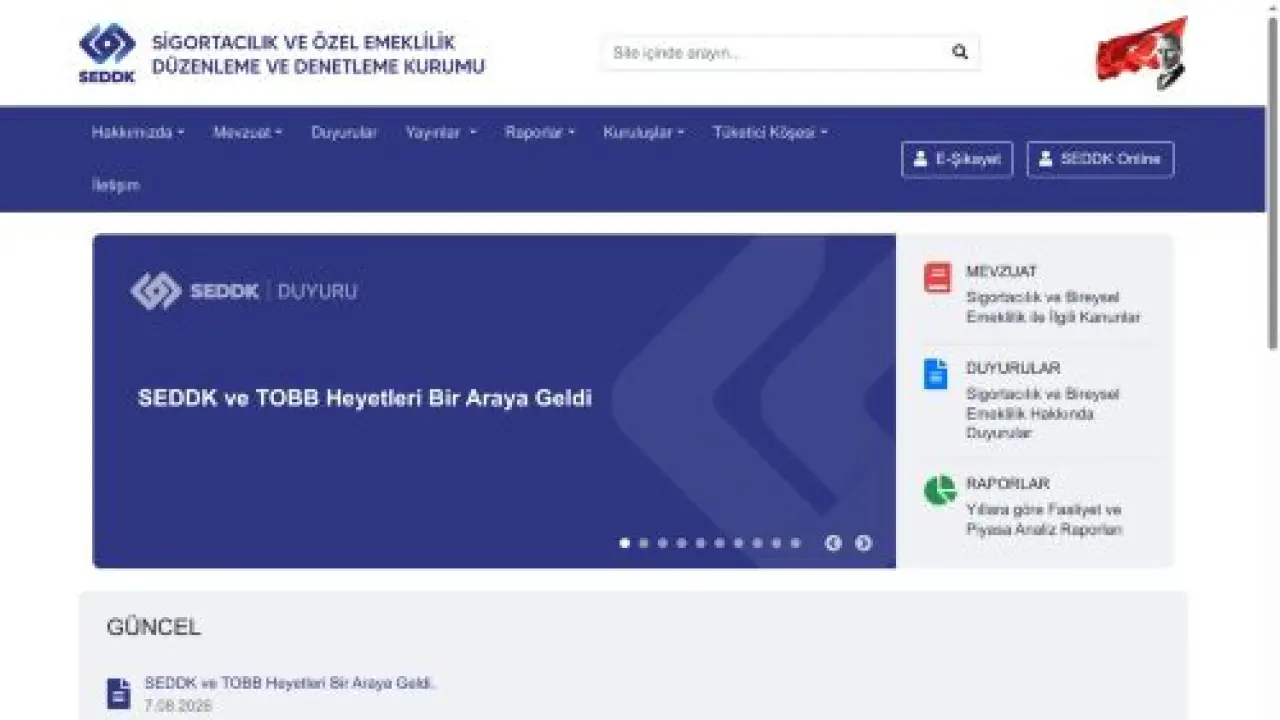Open the RAPORLAR sidebar heading link

coord(1008,483)
